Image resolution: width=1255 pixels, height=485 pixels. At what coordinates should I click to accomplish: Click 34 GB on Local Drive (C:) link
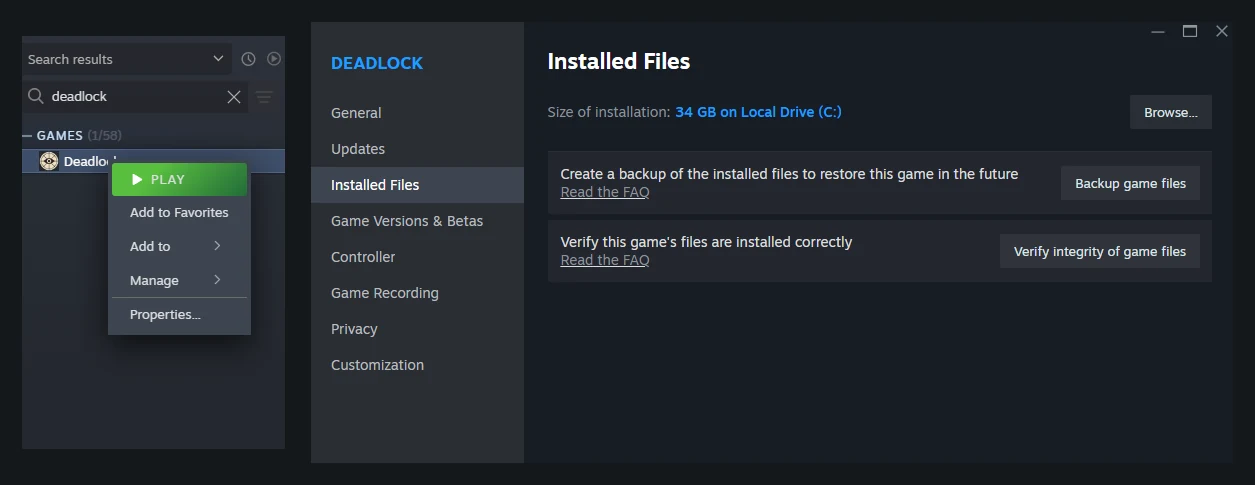tap(758, 112)
